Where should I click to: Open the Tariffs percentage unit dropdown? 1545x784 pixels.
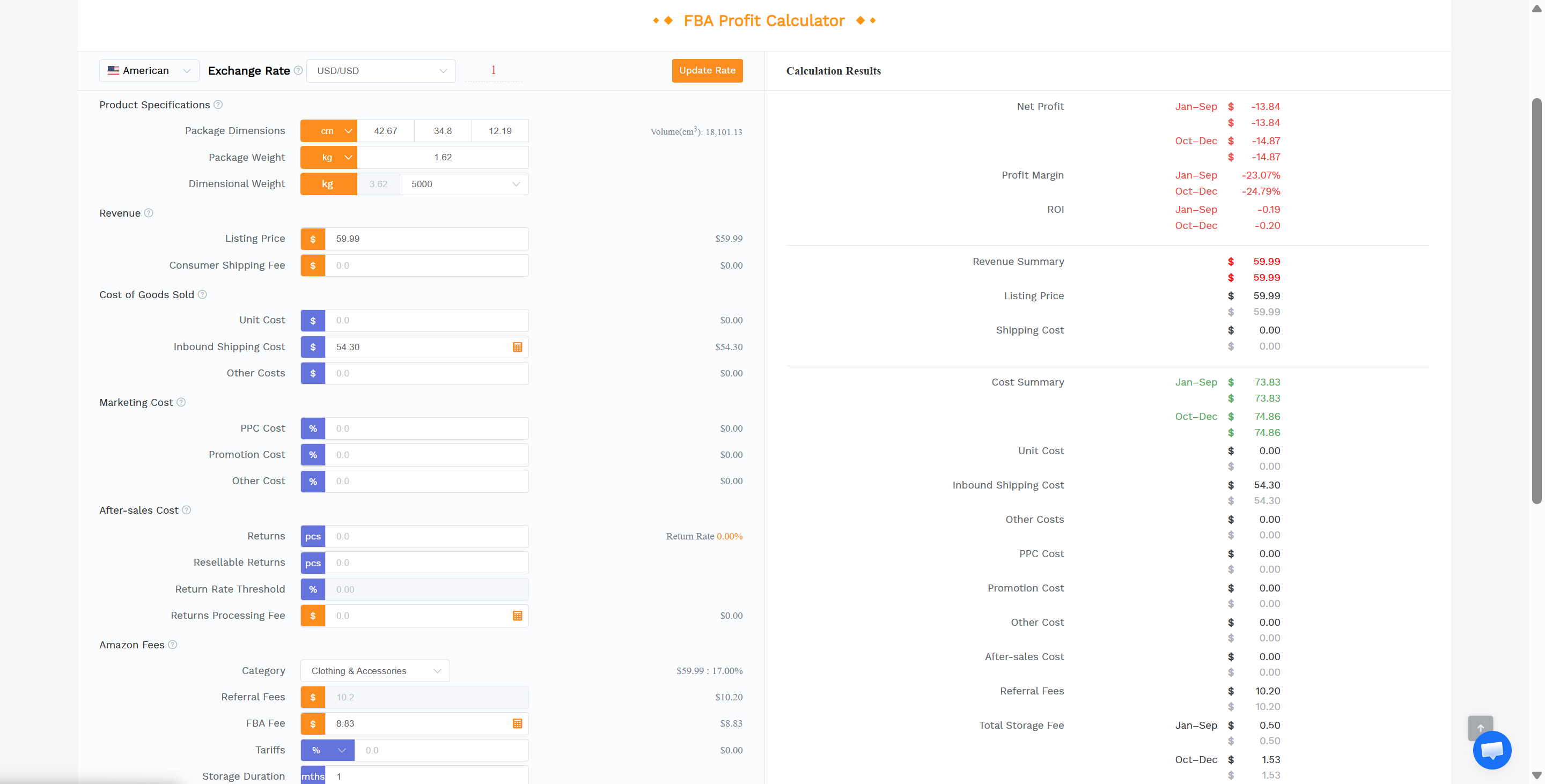tap(327, 750)
